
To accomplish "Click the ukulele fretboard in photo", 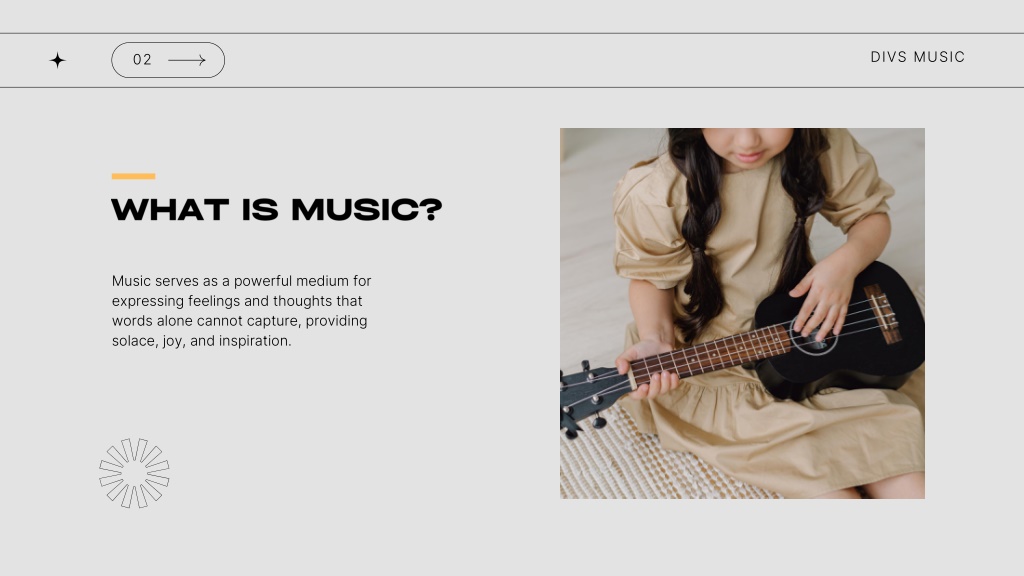I will [711, 355].
